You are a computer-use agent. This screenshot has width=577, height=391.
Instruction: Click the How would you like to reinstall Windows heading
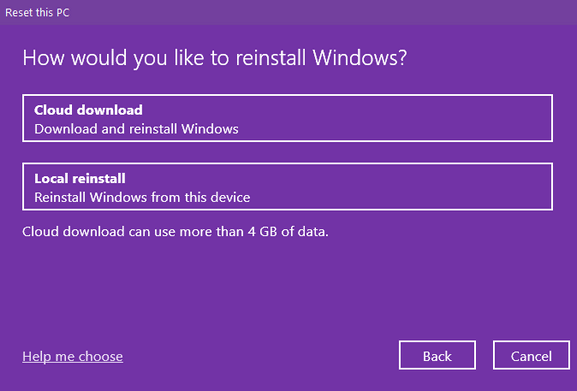(x=215, y=58)
